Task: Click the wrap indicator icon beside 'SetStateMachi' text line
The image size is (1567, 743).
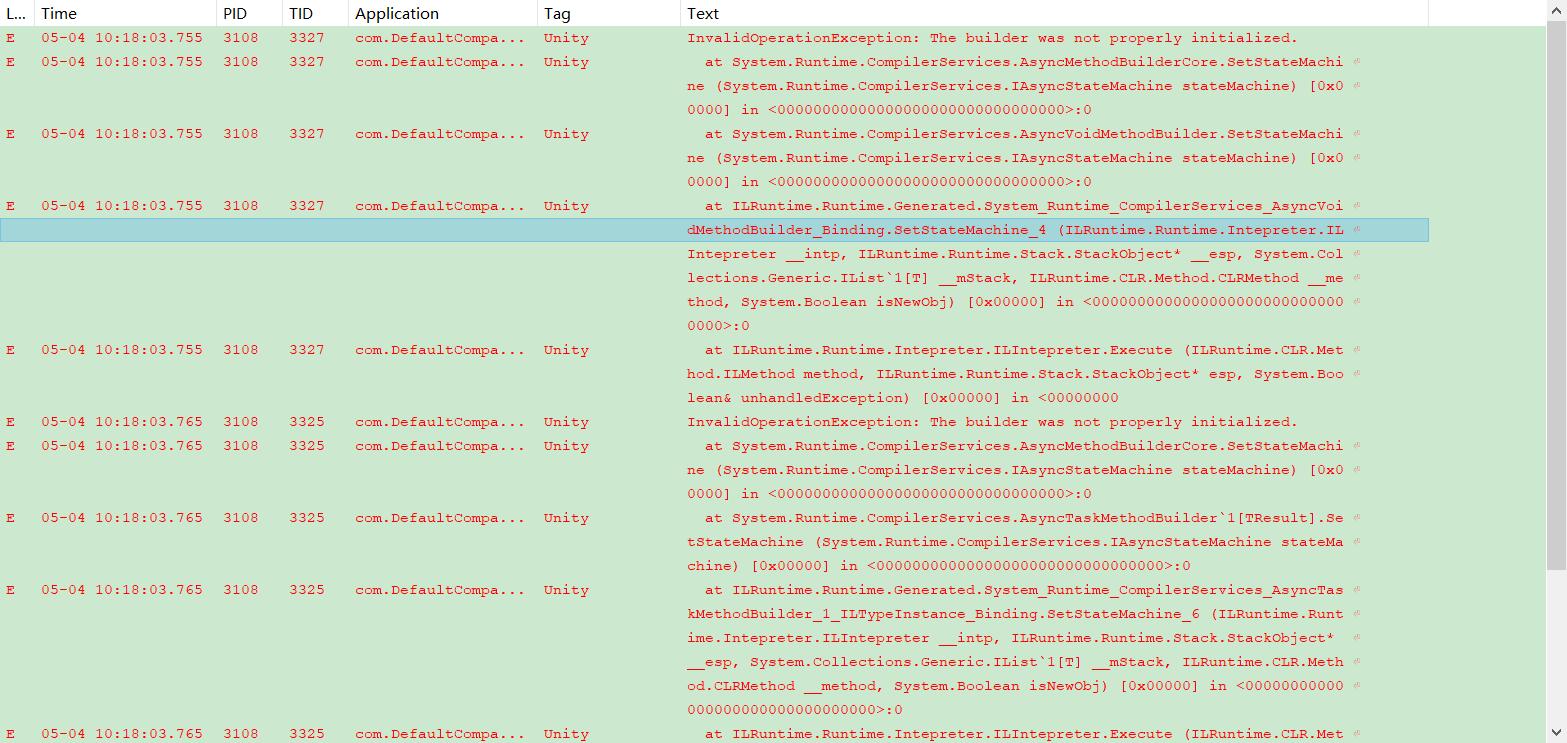Action: coord(1358,61)
